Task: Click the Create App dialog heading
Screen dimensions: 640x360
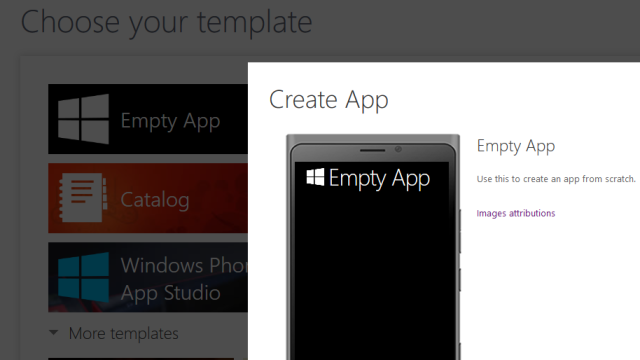Action: (329, 100)
